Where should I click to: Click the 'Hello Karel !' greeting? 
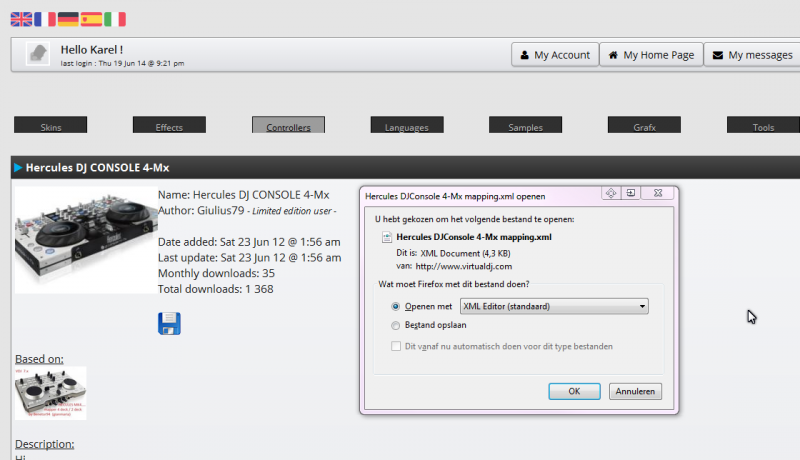pos(92,49)
